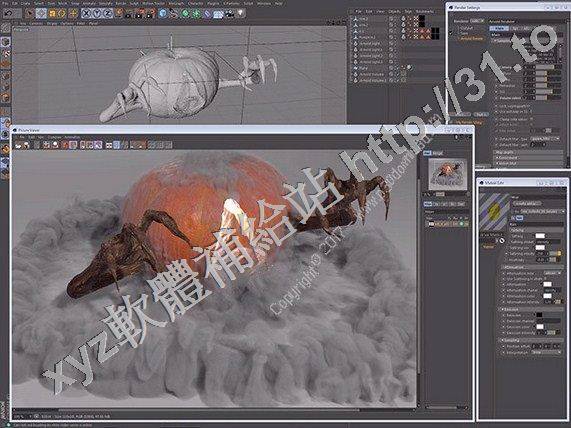Open the viewport Cameras menu

point(35,23)
